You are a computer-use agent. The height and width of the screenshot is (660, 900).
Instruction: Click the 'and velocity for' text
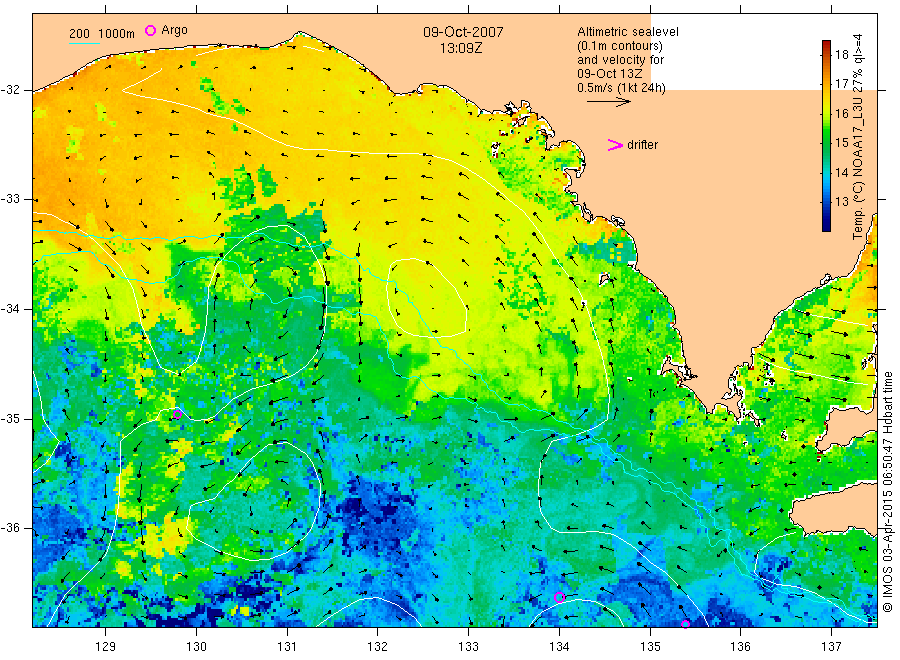point(620,60)
